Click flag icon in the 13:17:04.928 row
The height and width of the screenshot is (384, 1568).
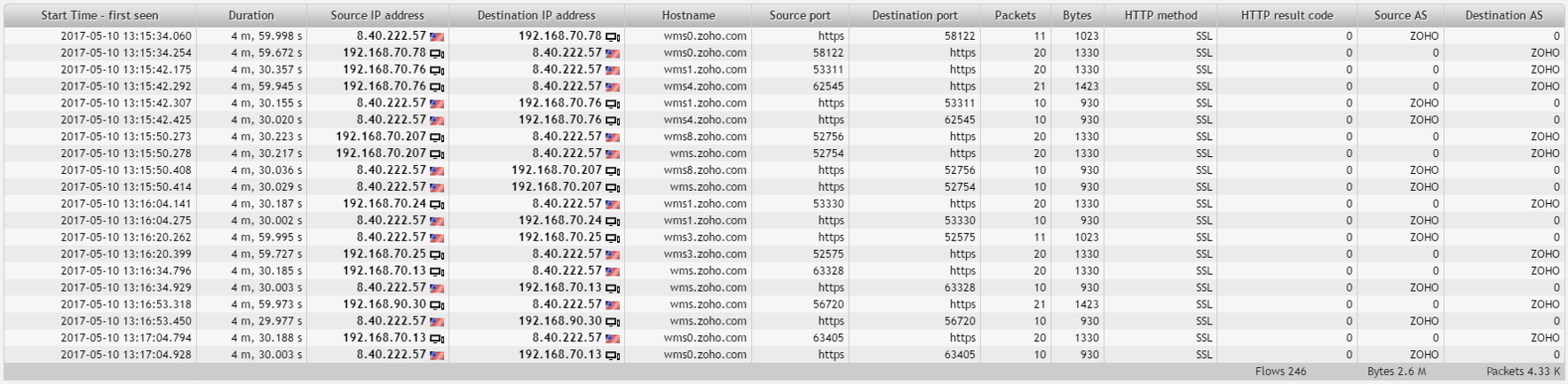pyautogui.click(x=437, y=356)
